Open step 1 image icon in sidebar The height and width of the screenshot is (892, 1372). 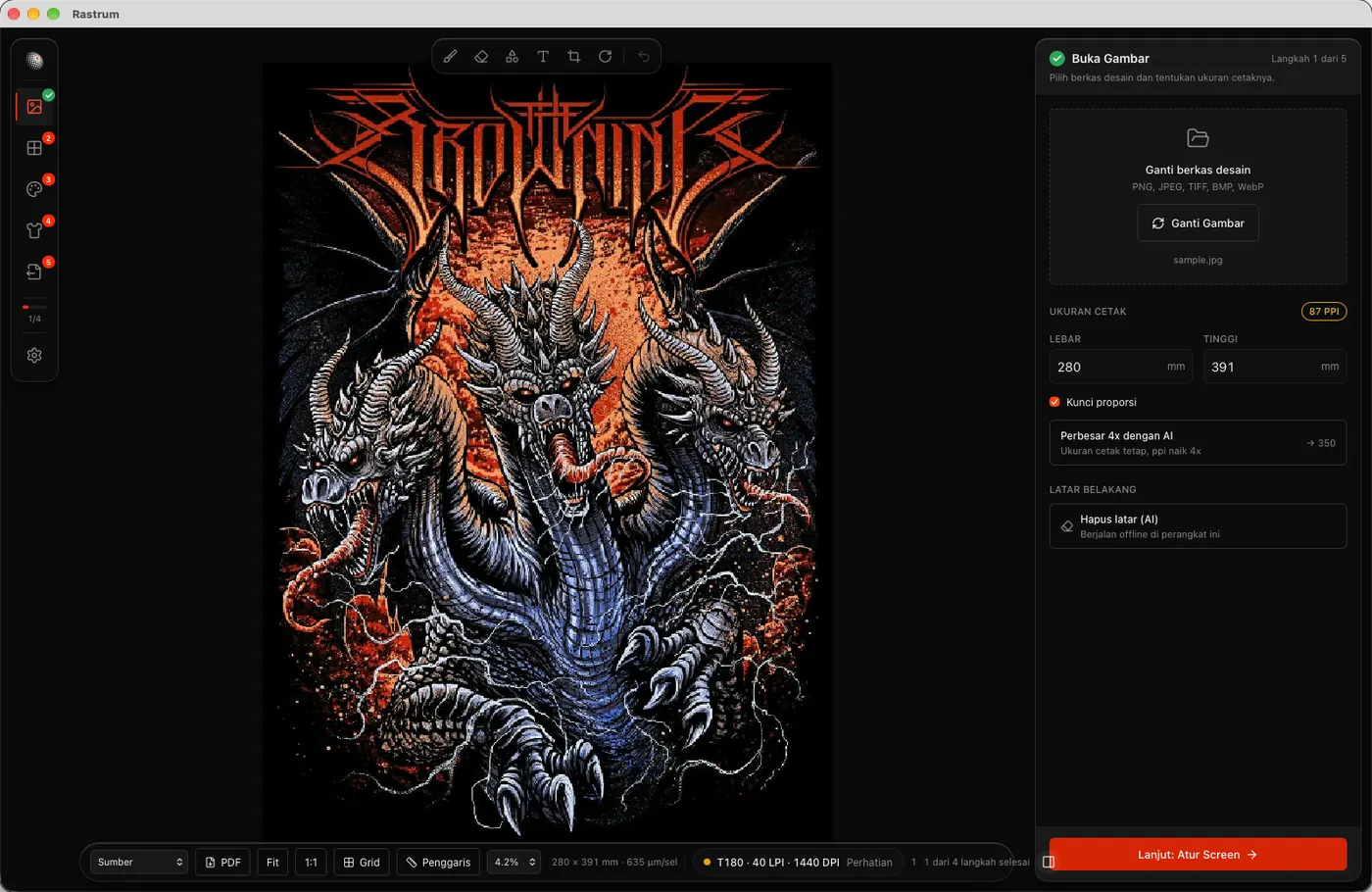pyautogui.click(x=34, y=107)
